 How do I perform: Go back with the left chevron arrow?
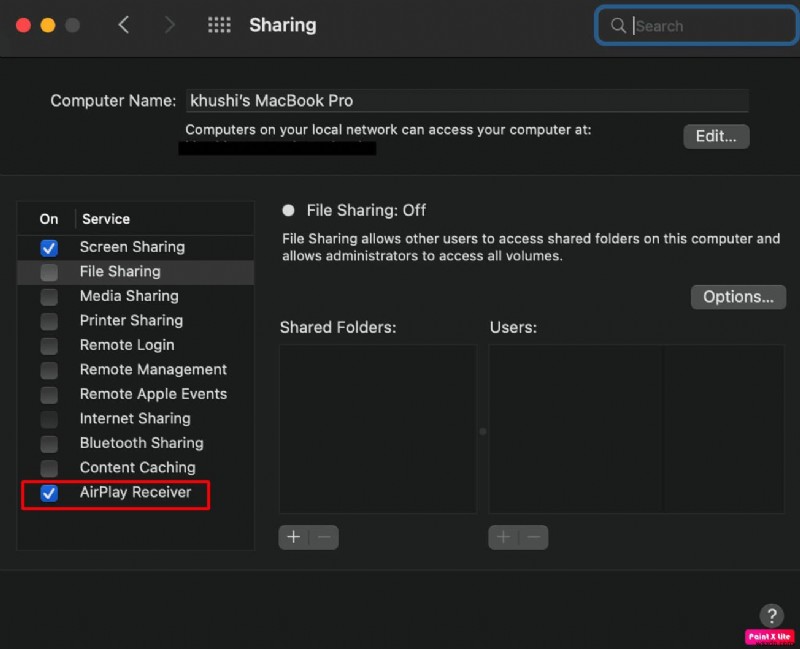[x=123, y=24]
